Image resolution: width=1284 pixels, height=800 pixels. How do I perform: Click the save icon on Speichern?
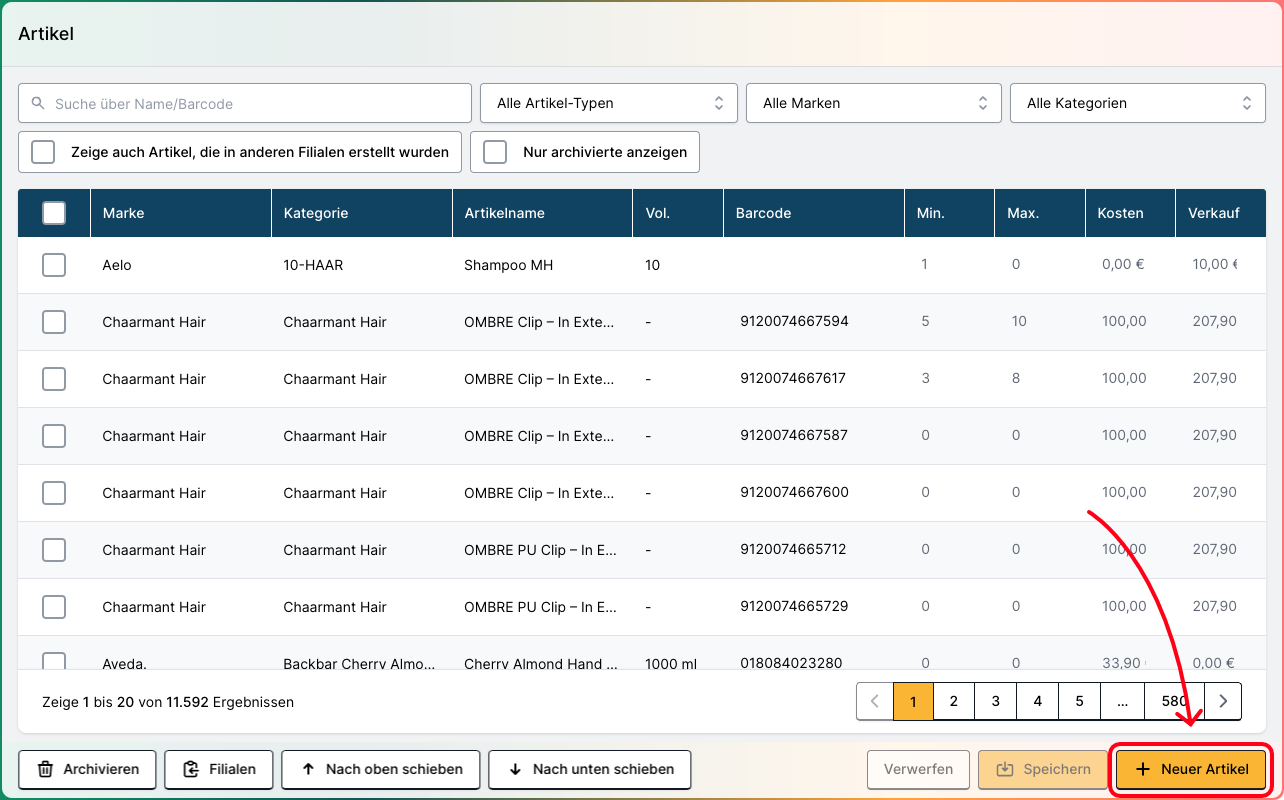tap(1005, 769)
